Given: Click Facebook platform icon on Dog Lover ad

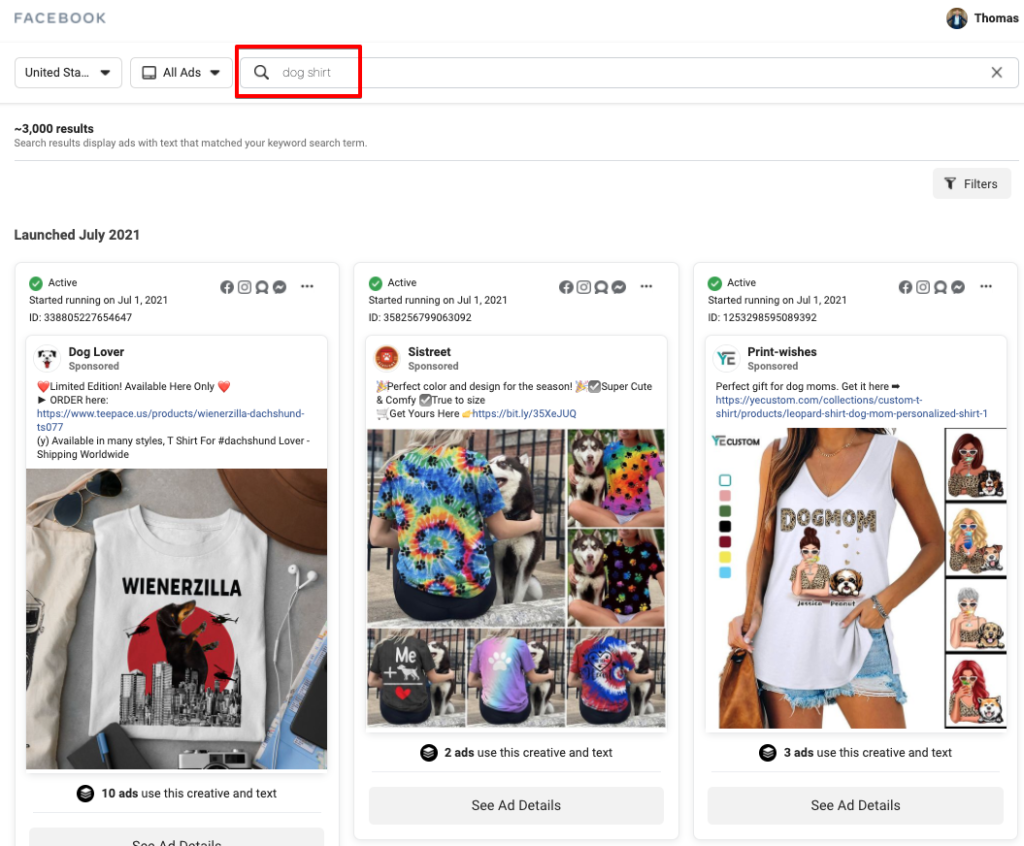Looking at the screenshot, I should point(227,287).
